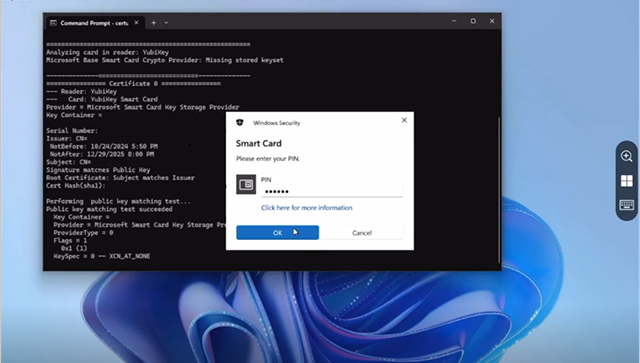Click the 'Cert Hash(sha1):' line
Screen dimensions: 640x363
point(76,185)
